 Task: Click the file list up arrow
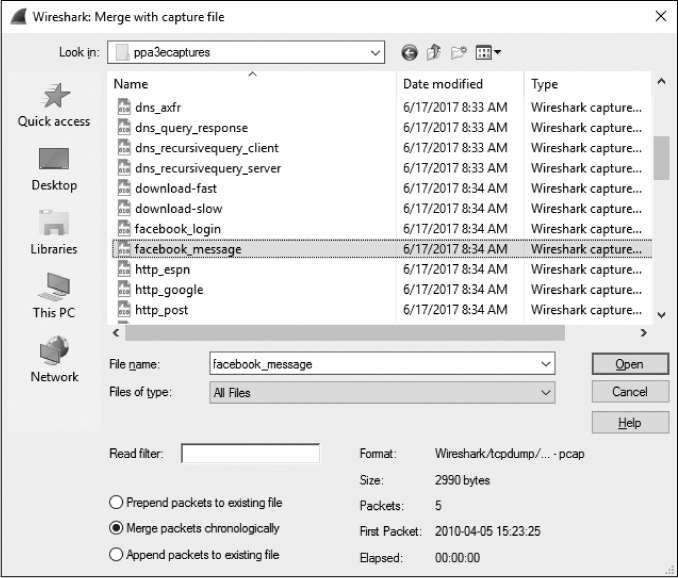pos(661,81)
